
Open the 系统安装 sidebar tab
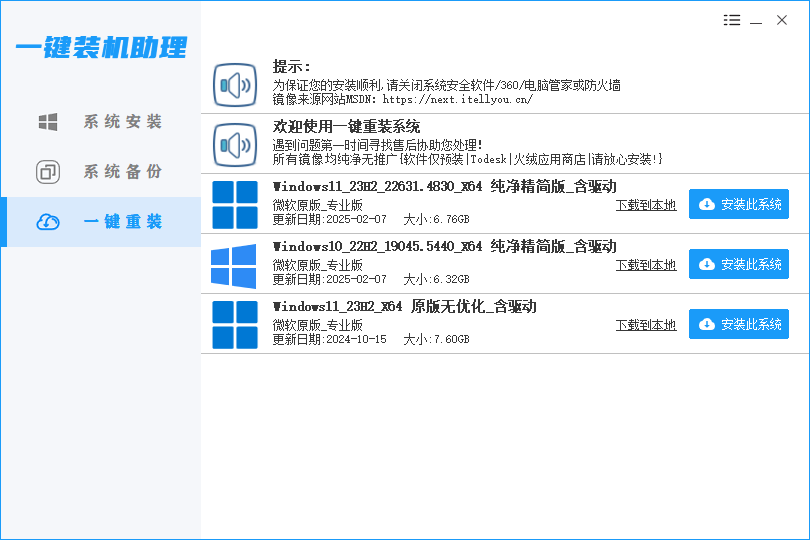[122, 122]
